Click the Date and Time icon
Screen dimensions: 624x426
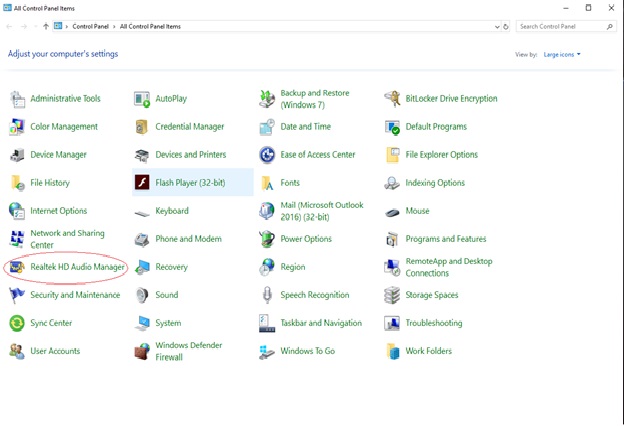[267, 127]
